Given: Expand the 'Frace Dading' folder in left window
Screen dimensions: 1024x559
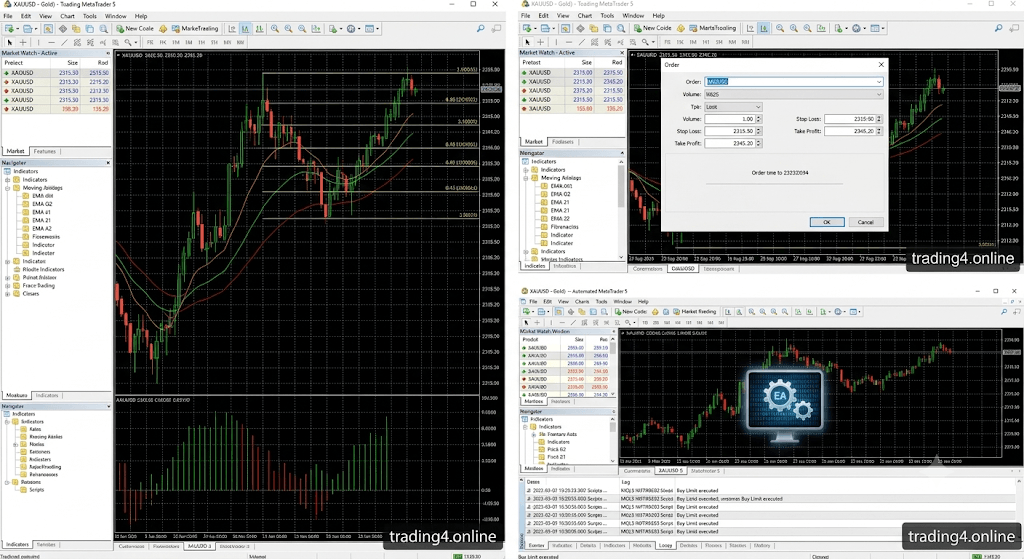Looking at the screenshot, I should click(8, 285).
